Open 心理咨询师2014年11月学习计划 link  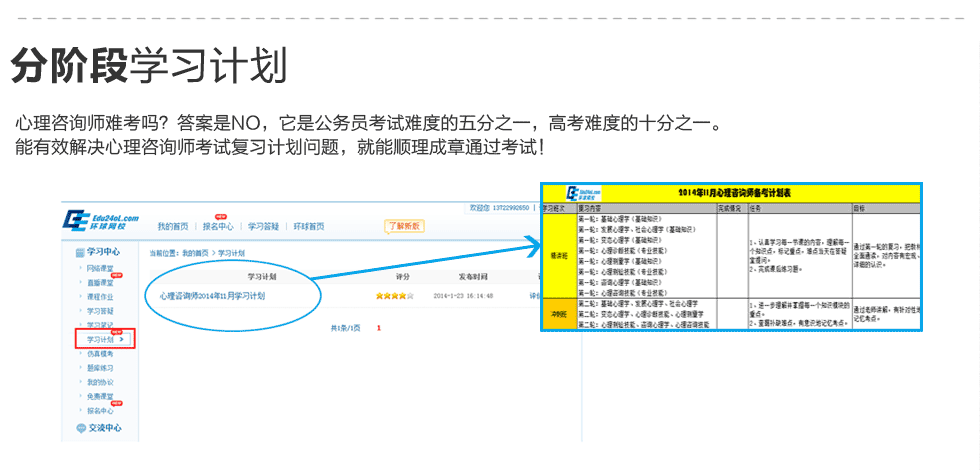point(212,296)
